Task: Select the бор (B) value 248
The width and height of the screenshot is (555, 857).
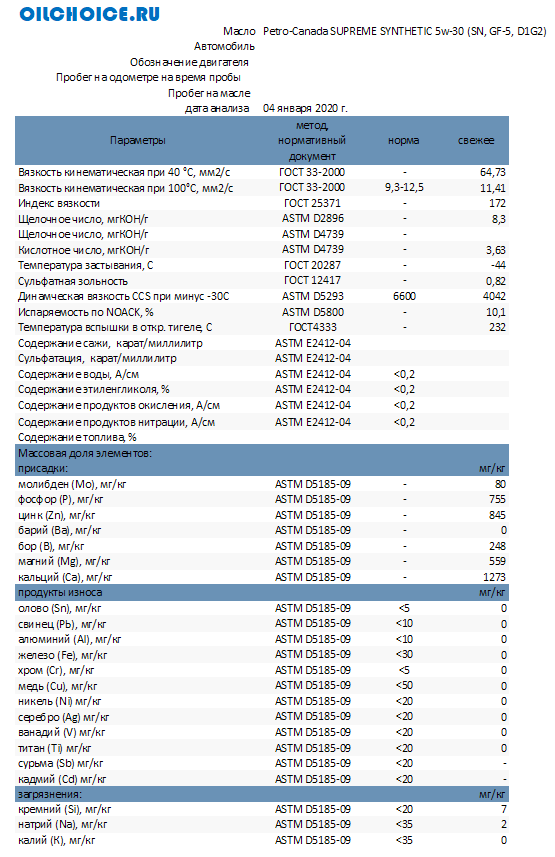Action: tap(498, 546)
